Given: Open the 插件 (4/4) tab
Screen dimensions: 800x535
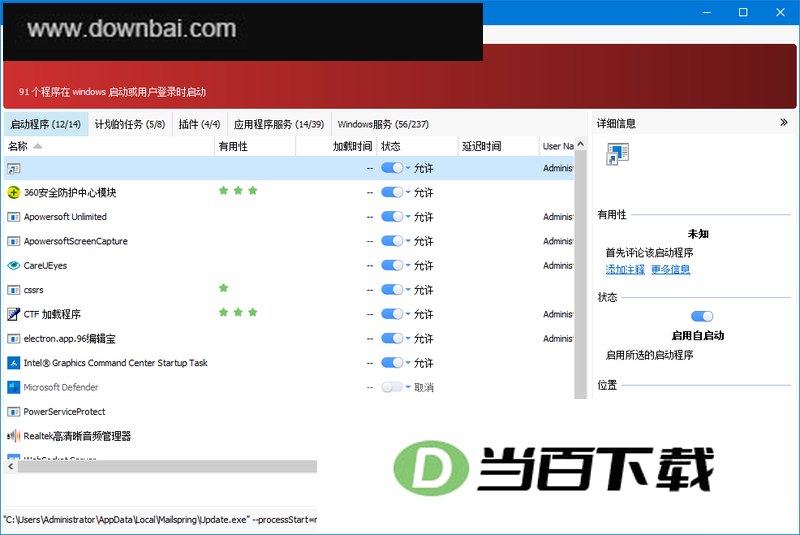Looking at the screenshot, I should (x=199, y=124).
